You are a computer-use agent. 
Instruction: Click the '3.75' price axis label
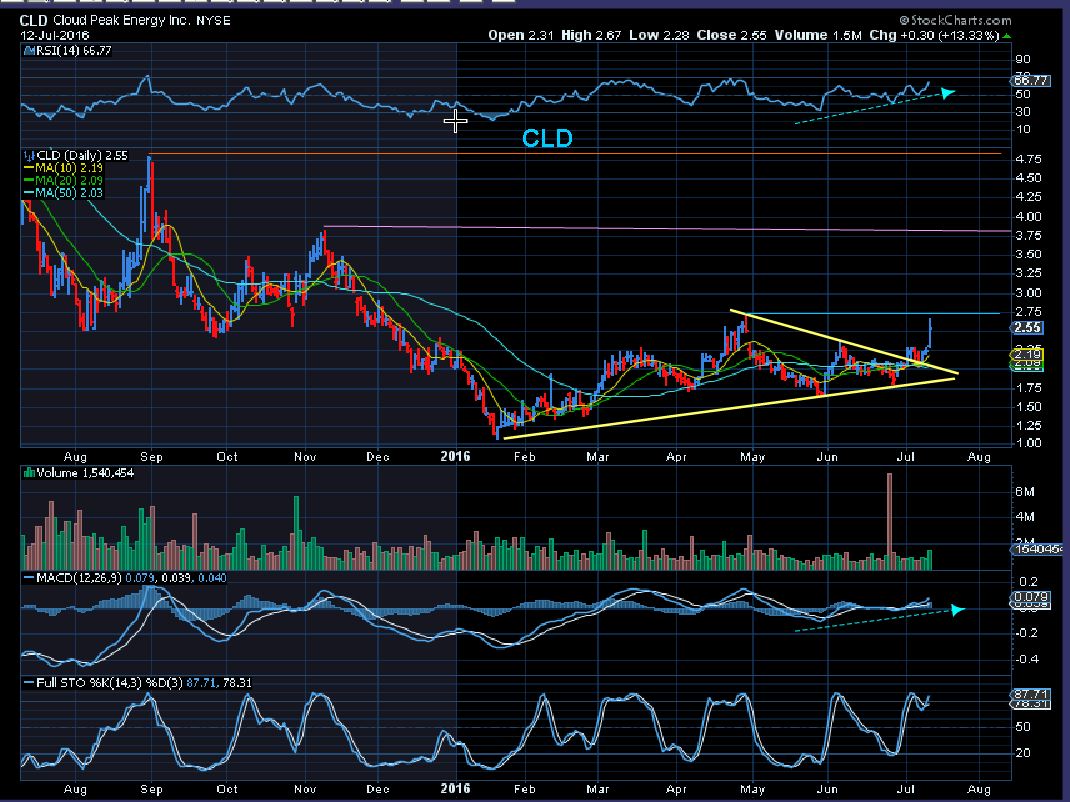(x=1028, y=235)
